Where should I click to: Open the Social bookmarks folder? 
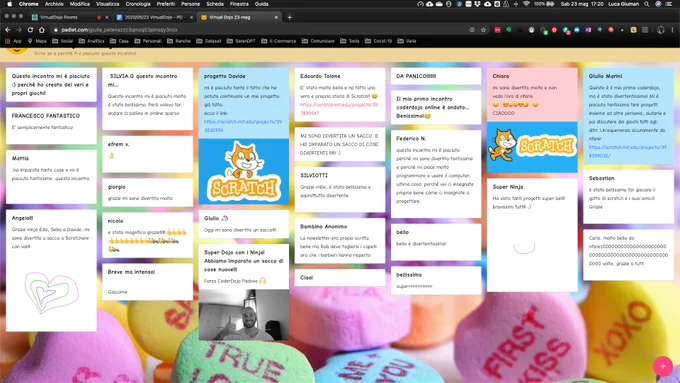[63, 41]
